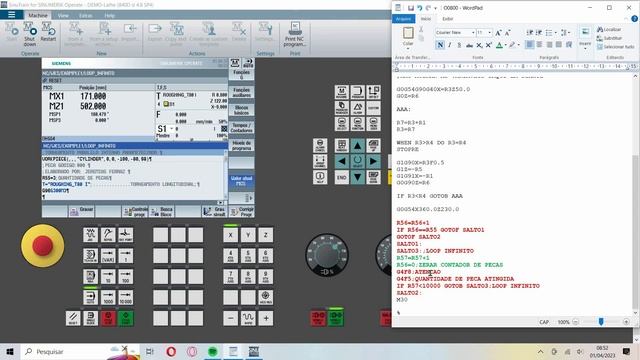Select the AUTO mode key with green LED
The height and width of the screenshot is (360, 640).
(x=90, y=297)
